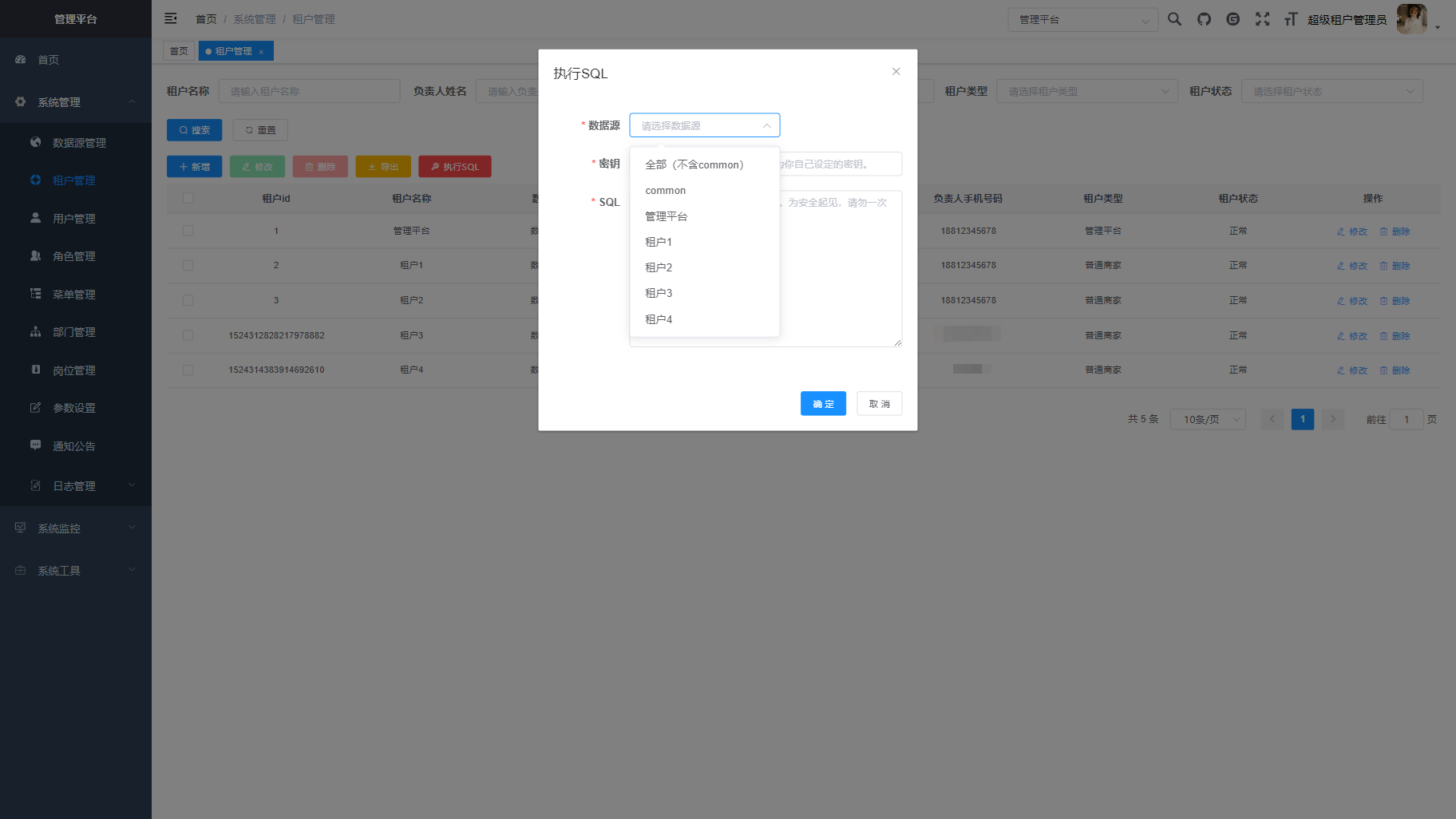Click the user avatar in top right

[1411, 18]
